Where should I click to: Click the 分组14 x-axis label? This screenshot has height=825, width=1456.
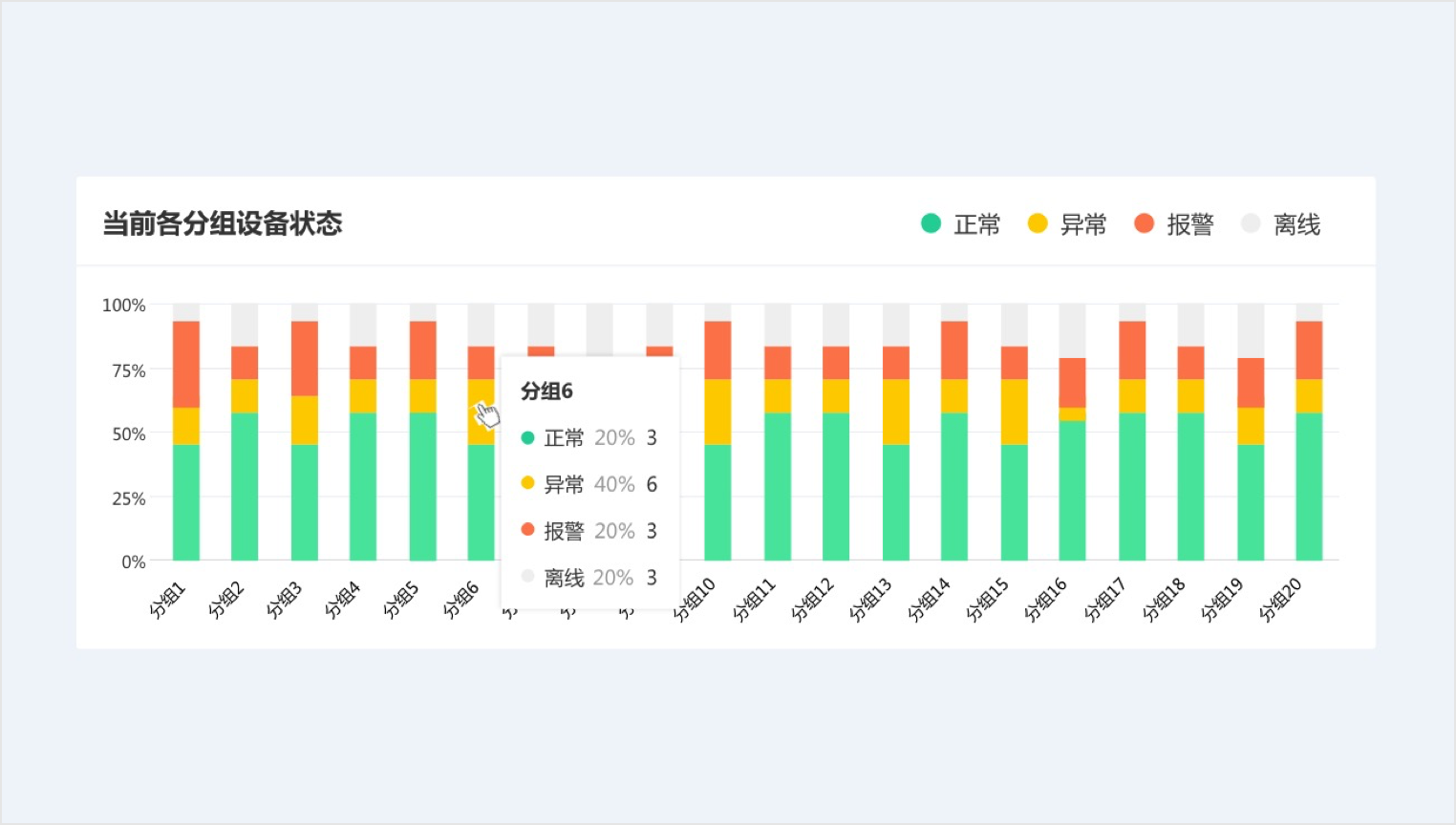tap(930, 600)
